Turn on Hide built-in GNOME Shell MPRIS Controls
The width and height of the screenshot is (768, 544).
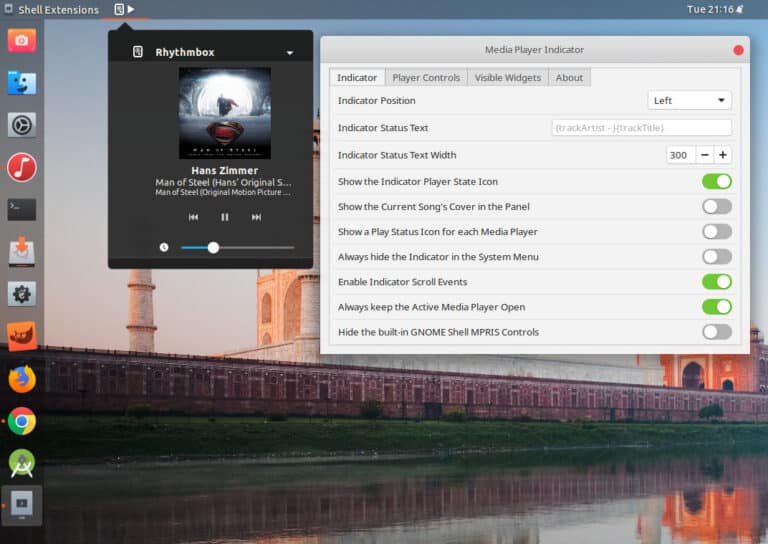716,332
